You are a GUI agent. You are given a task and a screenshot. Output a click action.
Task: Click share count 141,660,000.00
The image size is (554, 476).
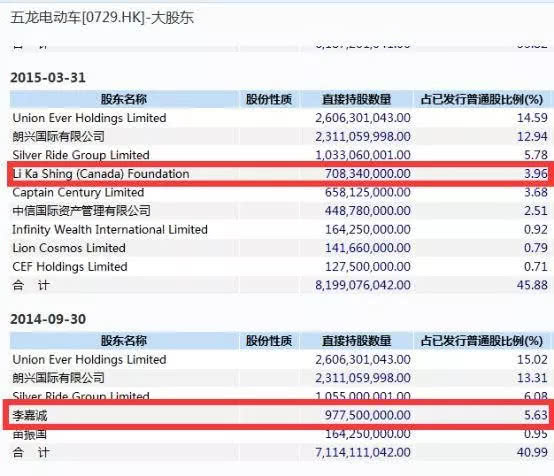(367, 248)
